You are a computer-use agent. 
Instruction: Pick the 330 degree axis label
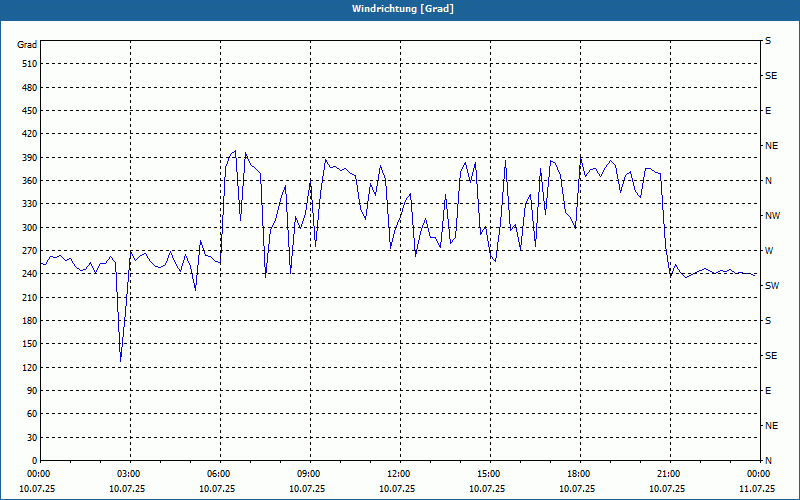coord(30,204)
